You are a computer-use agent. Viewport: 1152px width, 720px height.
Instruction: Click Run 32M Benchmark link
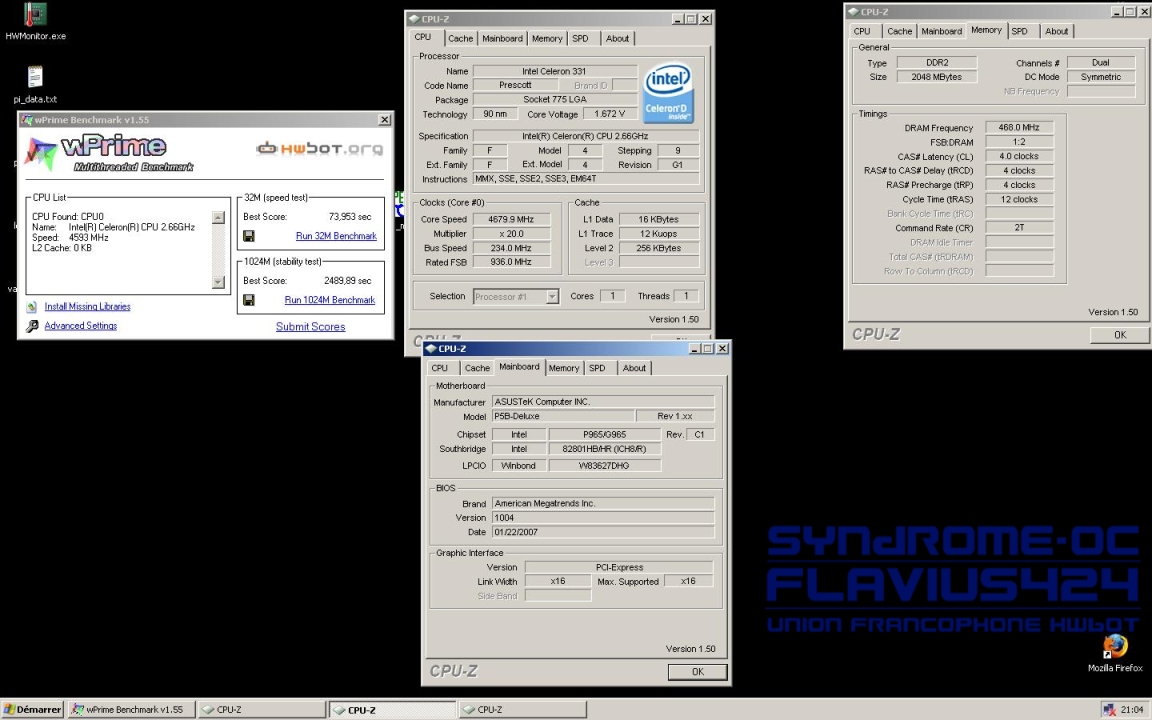tap(336, 236)
